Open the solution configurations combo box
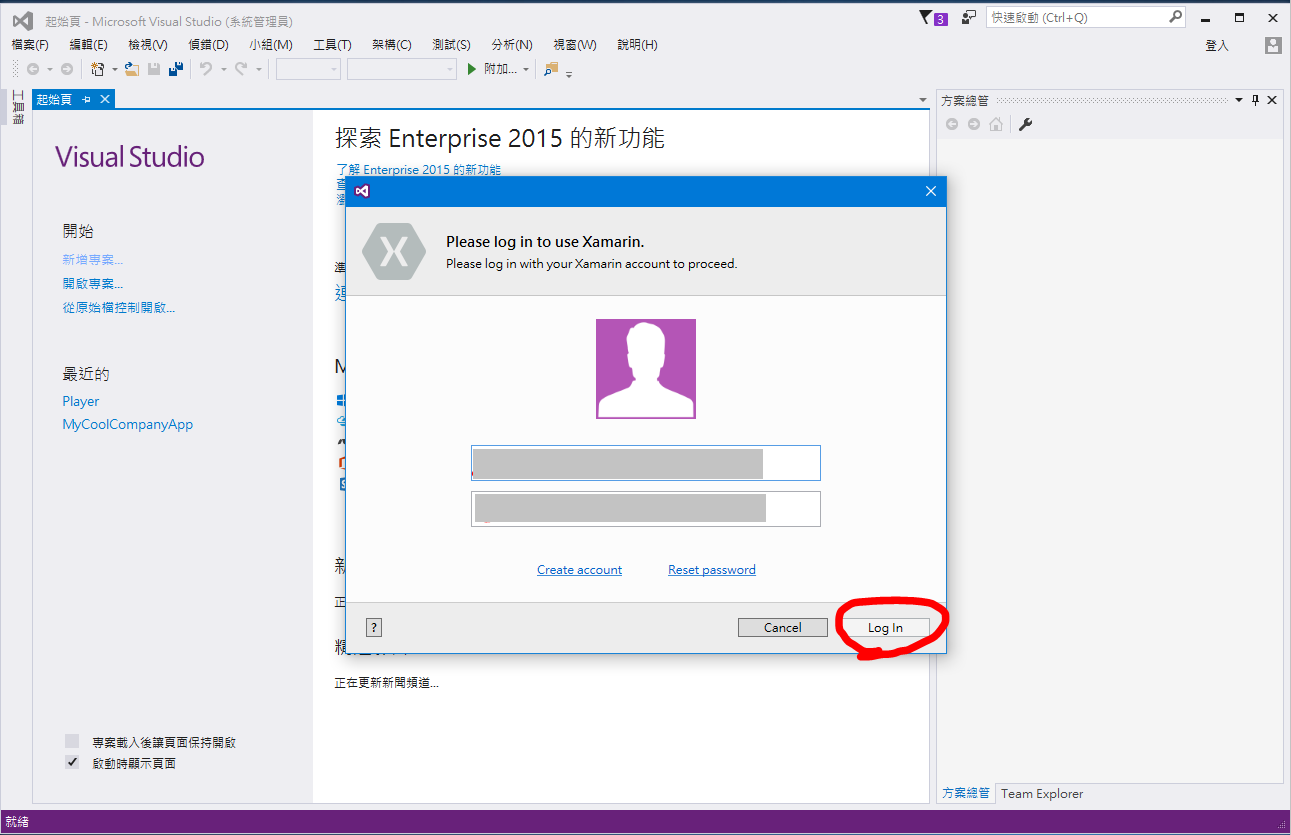1291x835 pixels. click(308, 69)
